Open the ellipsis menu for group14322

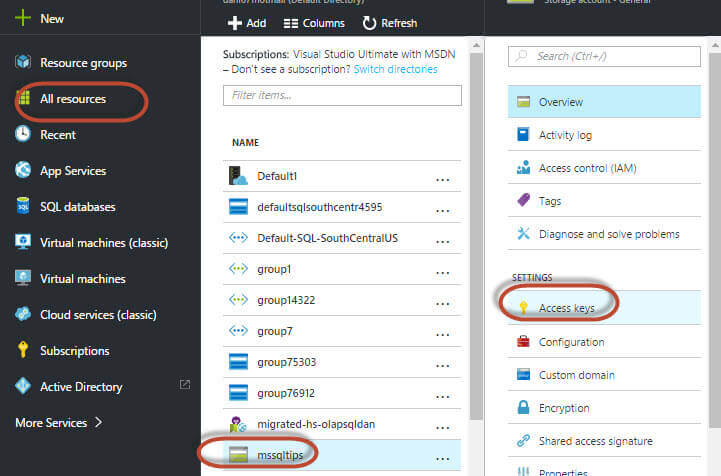pos(442,304)
